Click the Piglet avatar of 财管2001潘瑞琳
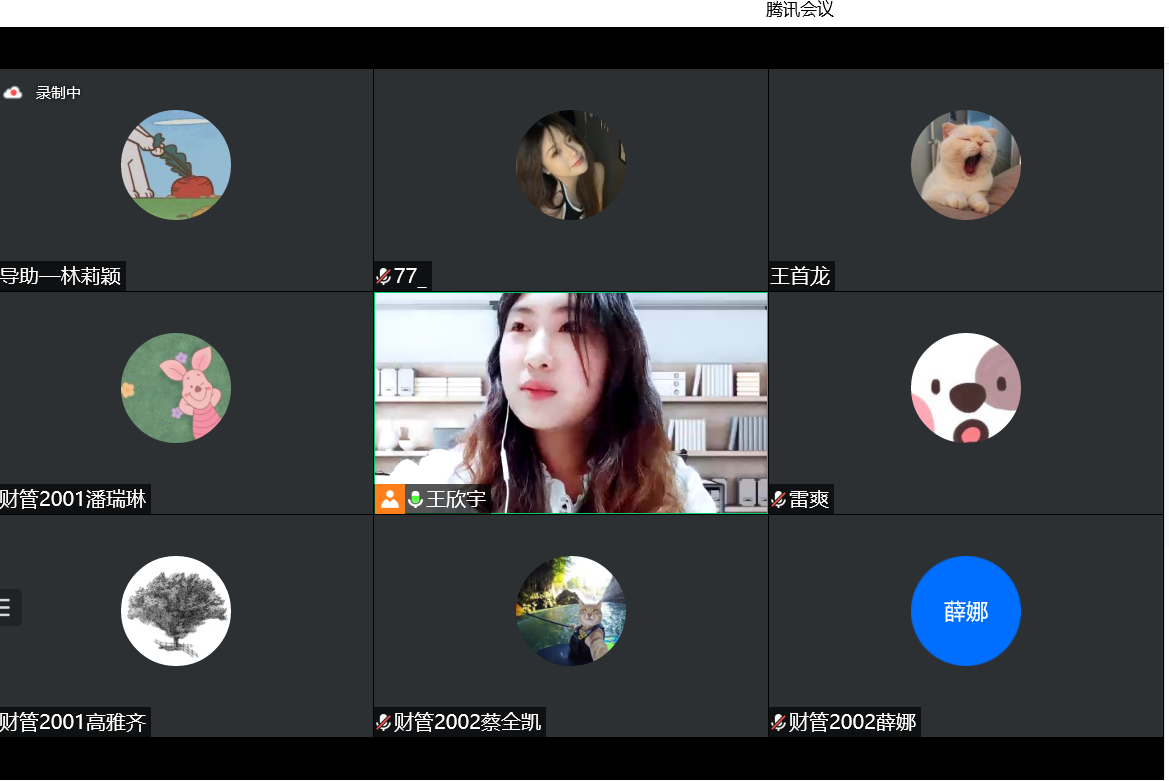 176,388
